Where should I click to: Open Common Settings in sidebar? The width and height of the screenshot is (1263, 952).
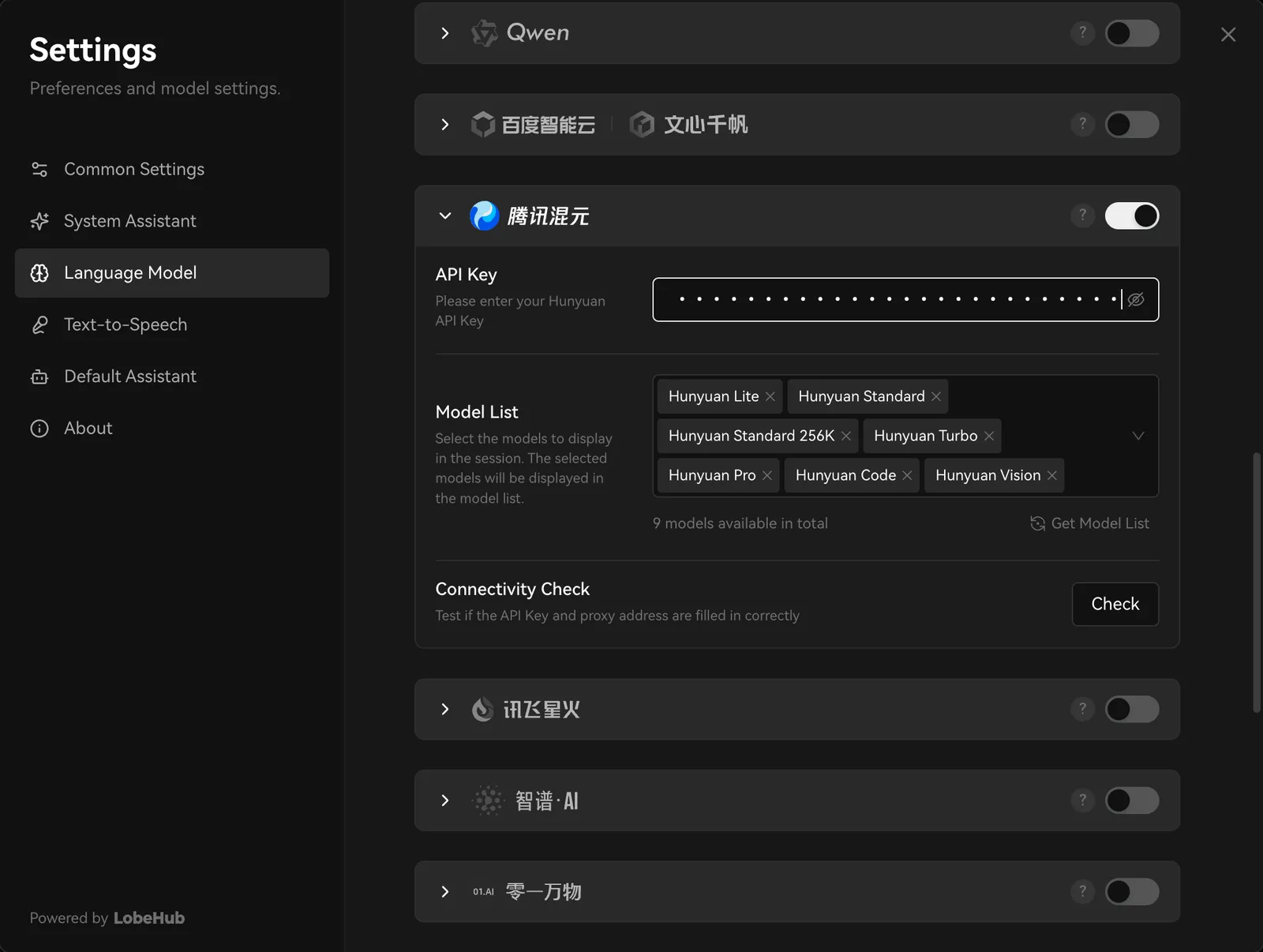[x=133, y=169]
